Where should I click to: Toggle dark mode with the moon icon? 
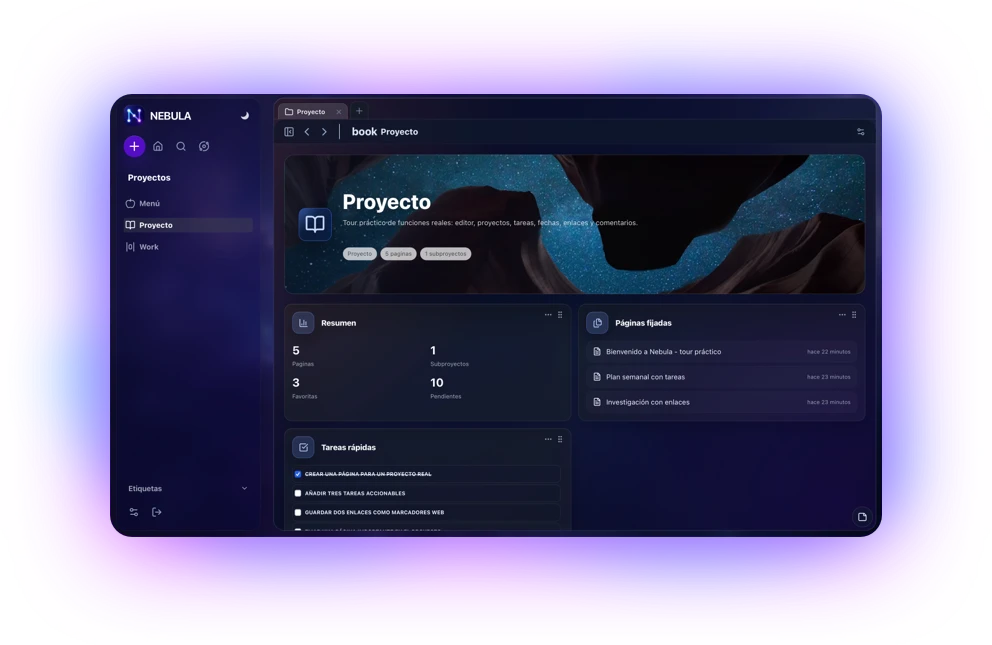245,116
